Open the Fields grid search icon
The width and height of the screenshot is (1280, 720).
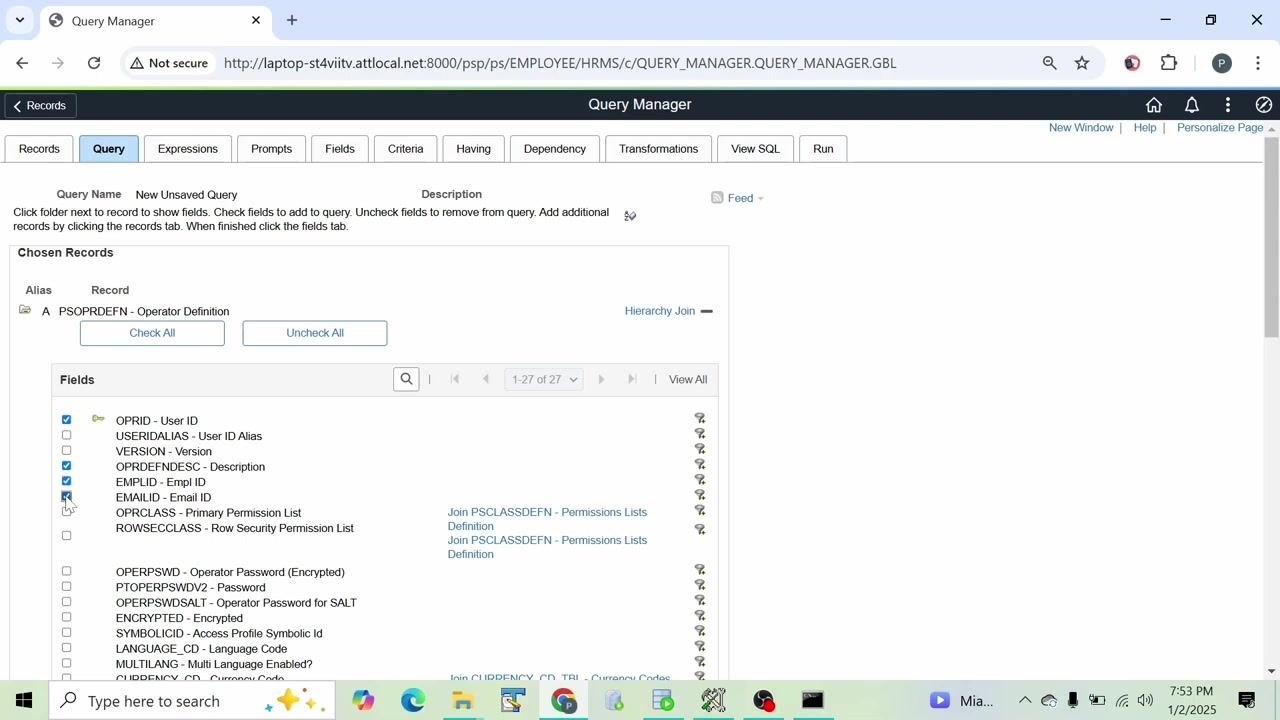coord(406,379)
